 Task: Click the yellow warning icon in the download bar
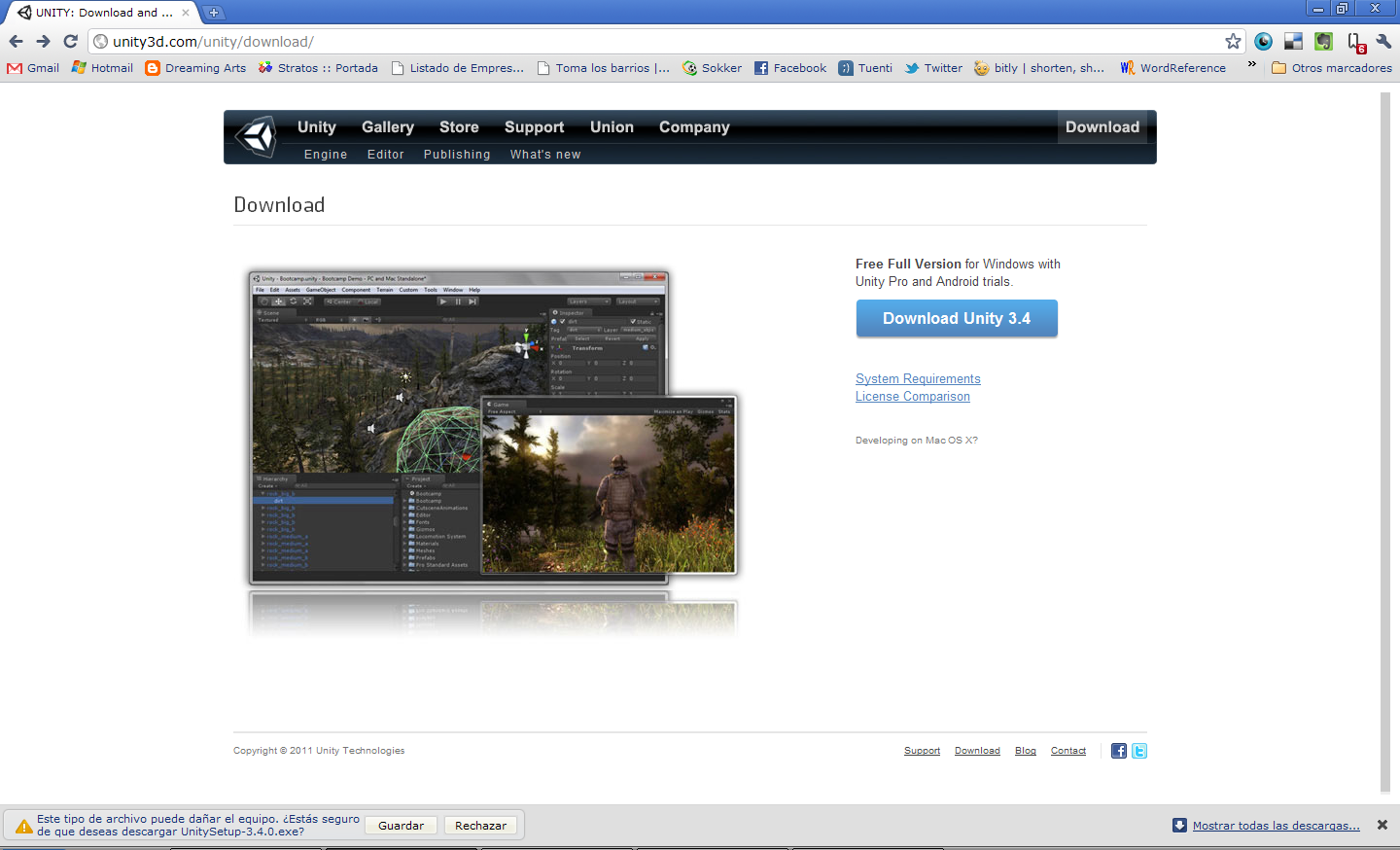tap(23, 826)
